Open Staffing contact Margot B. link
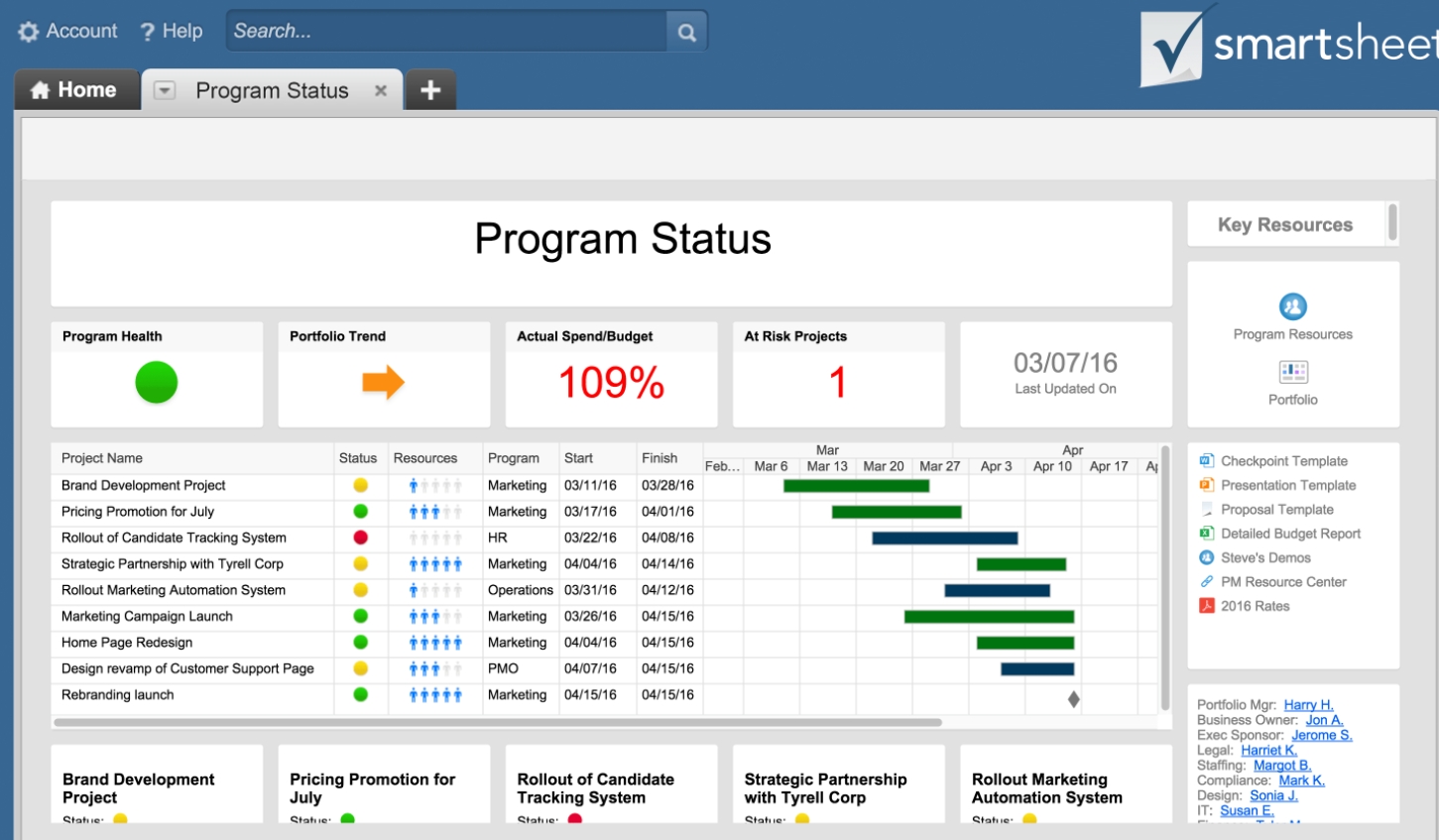This screenshot has height=840, width=1439. click(1282, 766)
